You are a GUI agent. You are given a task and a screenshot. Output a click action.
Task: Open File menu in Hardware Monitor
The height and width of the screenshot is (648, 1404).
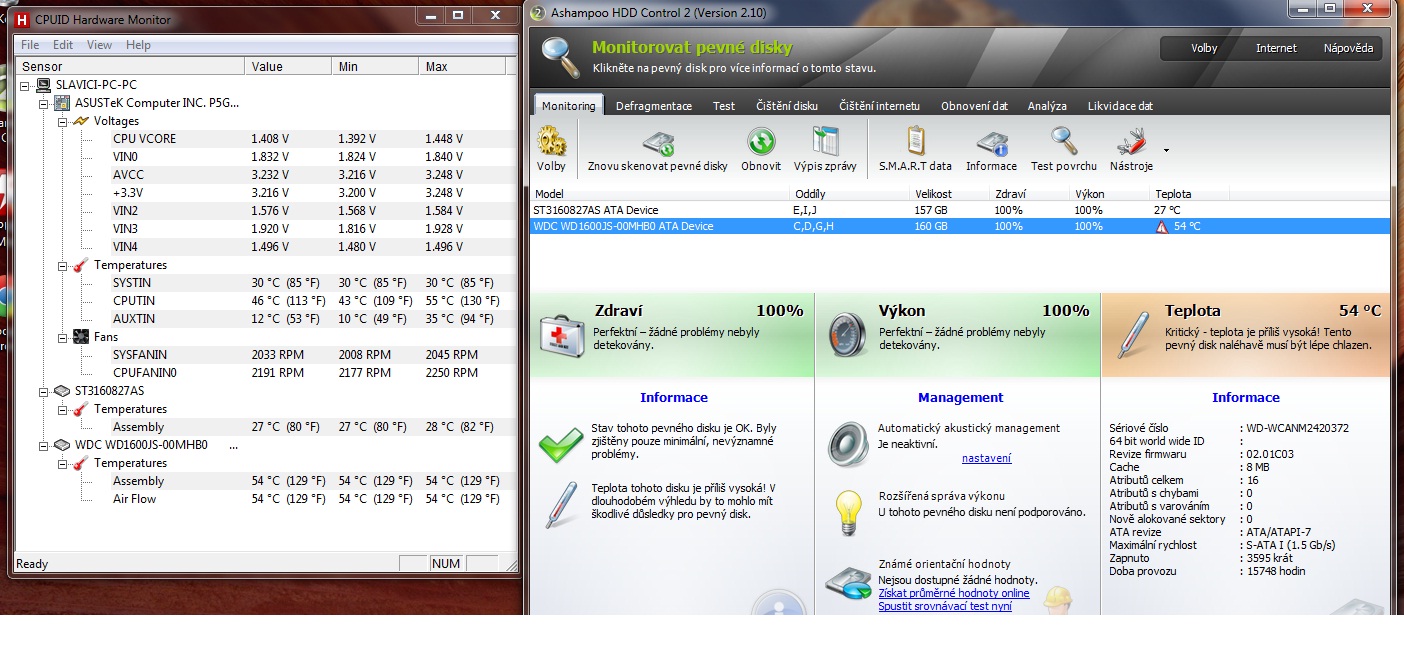30,45
